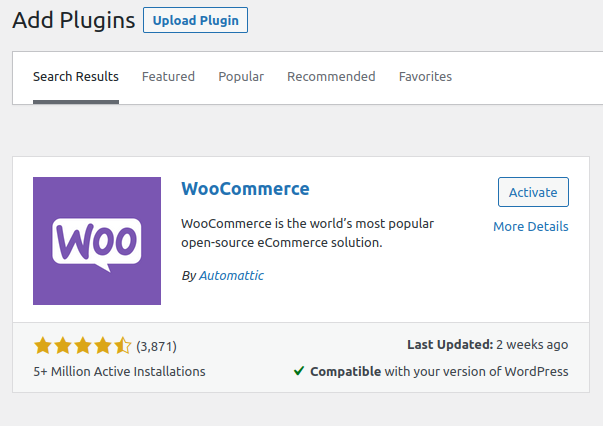Click the second rating star
The height and width of the screenshot is (426, 603).
[x=63, y=345]
